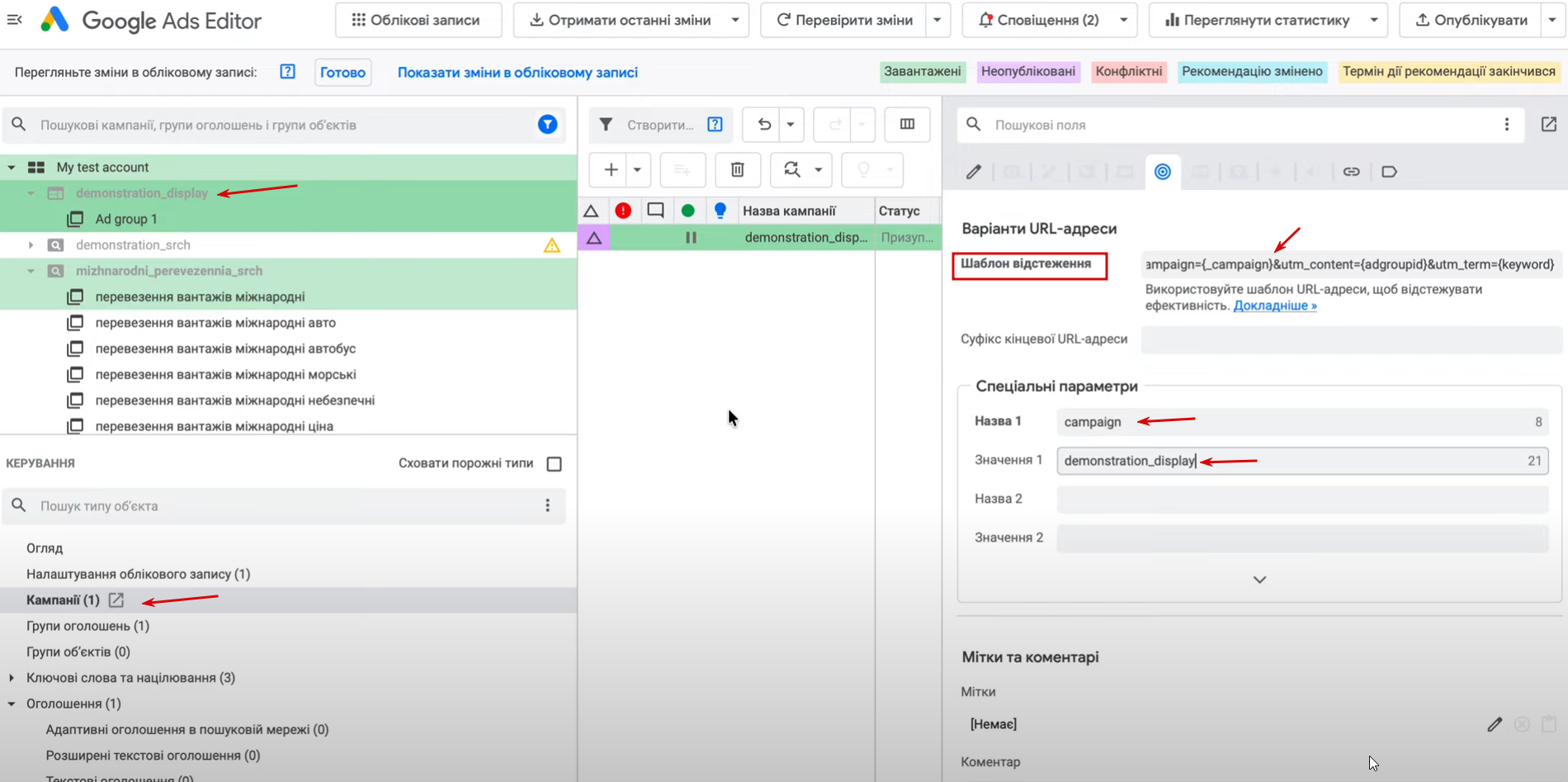Open the column chooser
This screenshot has width=1568, height=782.
(907, 125)
